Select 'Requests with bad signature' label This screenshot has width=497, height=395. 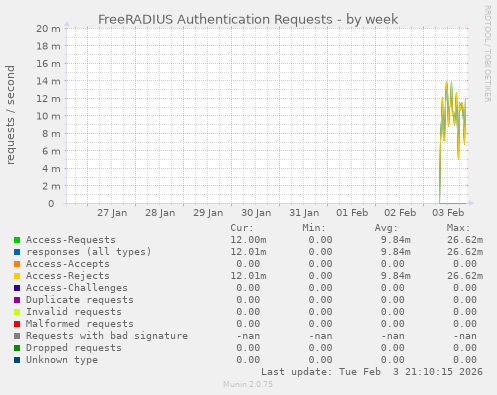(107, 336)
